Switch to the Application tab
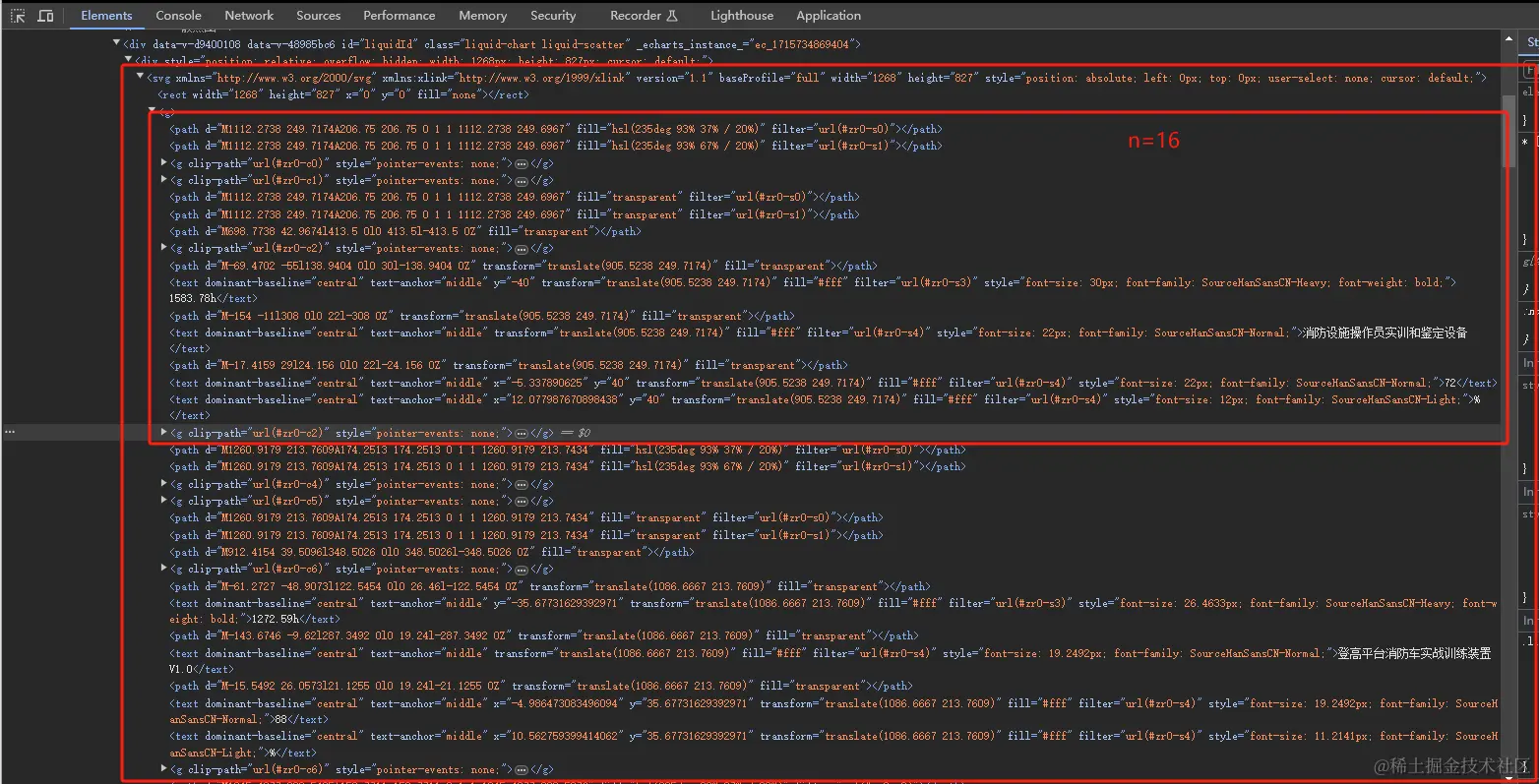The height and width of the screenshot is (784, 1539). 829,16
